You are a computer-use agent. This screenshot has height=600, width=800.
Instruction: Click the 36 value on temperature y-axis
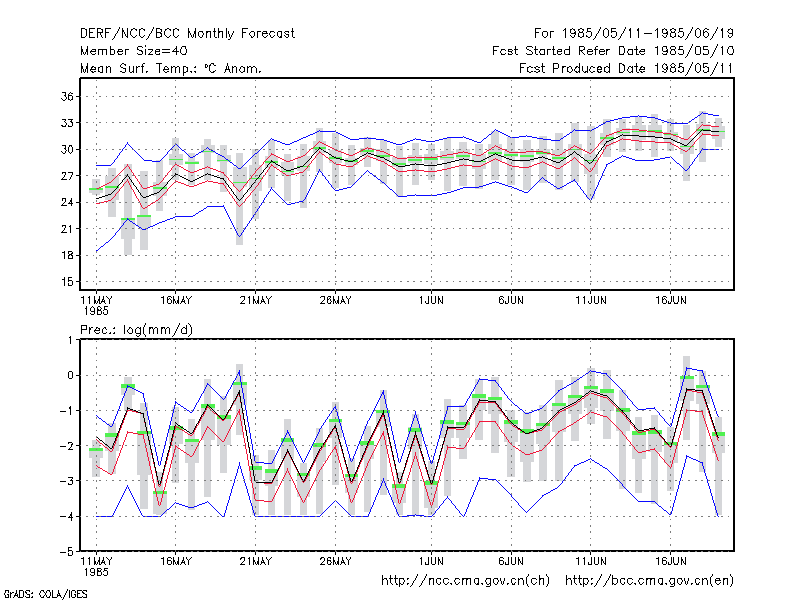point(67,96)
